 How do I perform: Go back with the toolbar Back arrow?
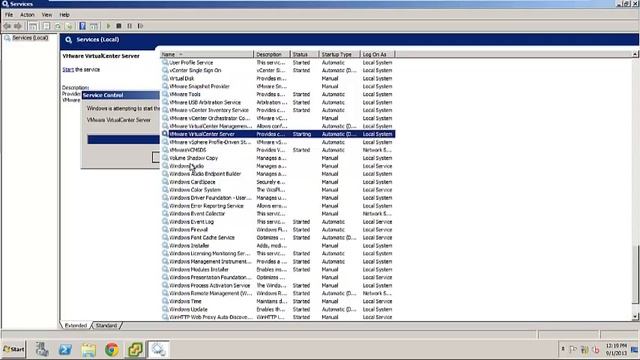[x=7, y=26]
